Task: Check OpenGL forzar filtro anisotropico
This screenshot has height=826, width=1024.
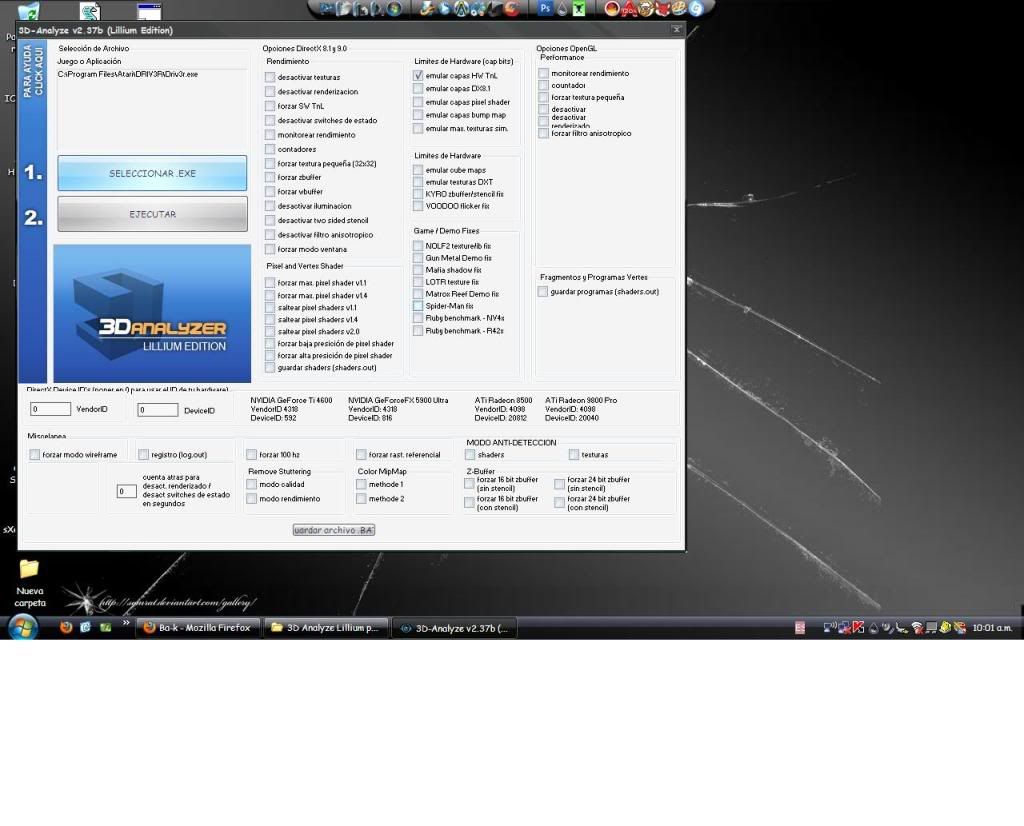Action: coord(543,133)
